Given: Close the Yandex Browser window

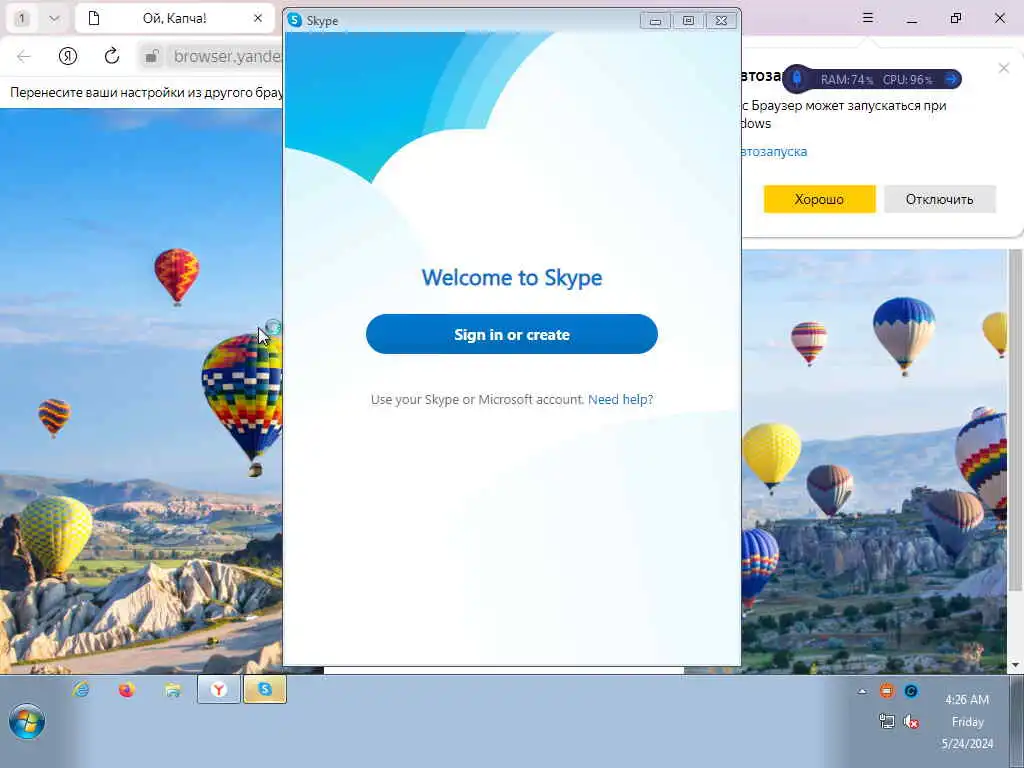Looking at the screenshot, I should (x=1000, y=18).
